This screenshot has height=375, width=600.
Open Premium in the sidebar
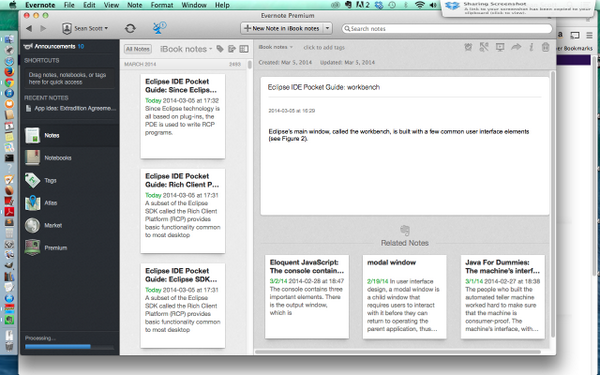click(70, 248)
